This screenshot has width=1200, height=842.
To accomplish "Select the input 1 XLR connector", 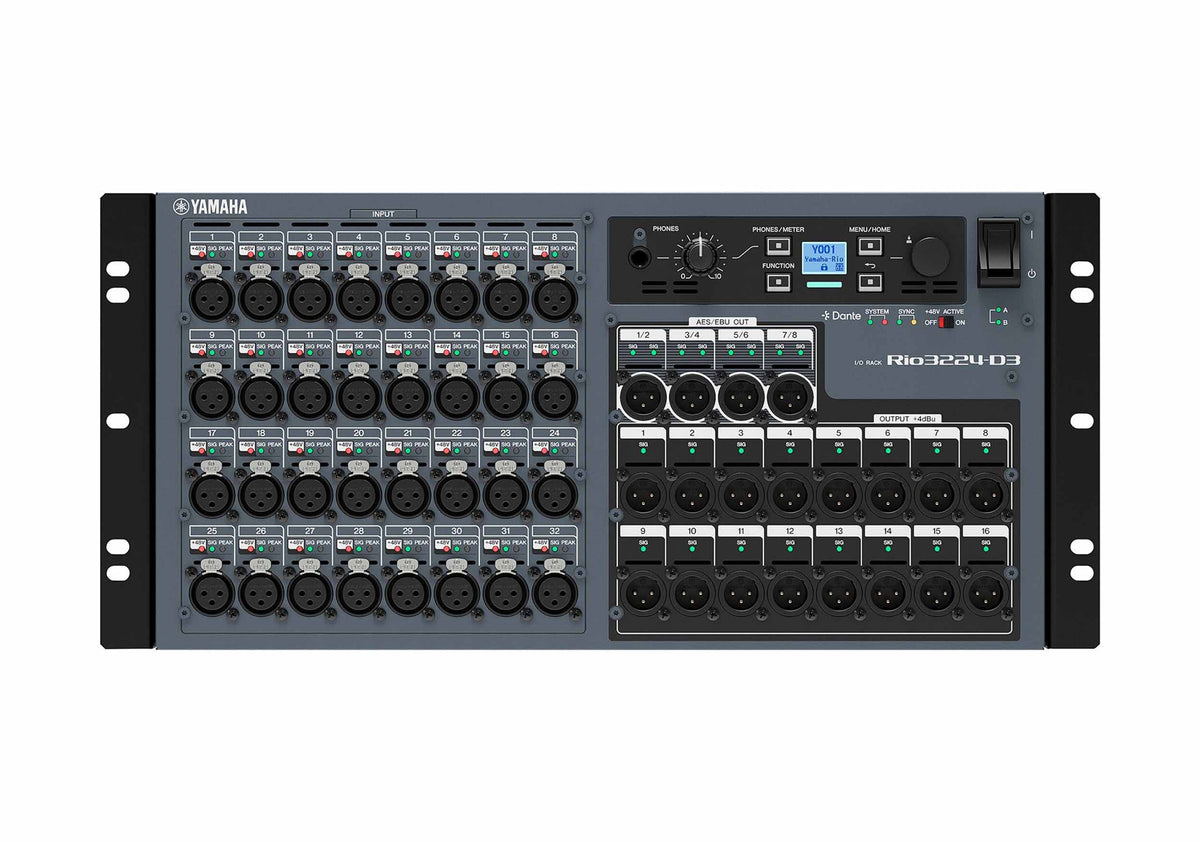I will click(212, 297).
